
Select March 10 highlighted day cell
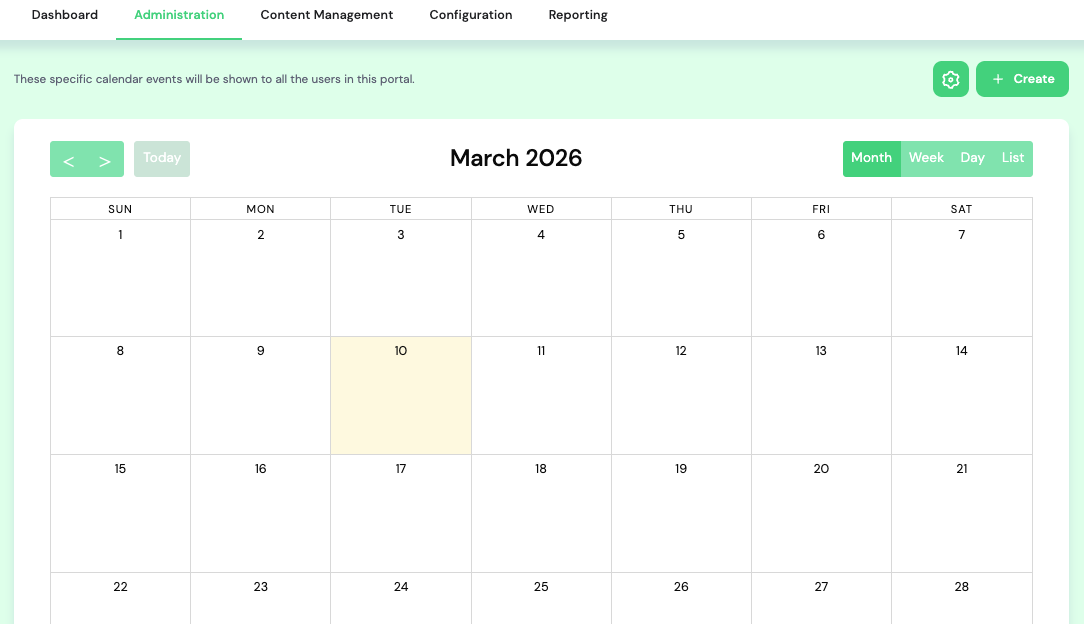point(401,395)
